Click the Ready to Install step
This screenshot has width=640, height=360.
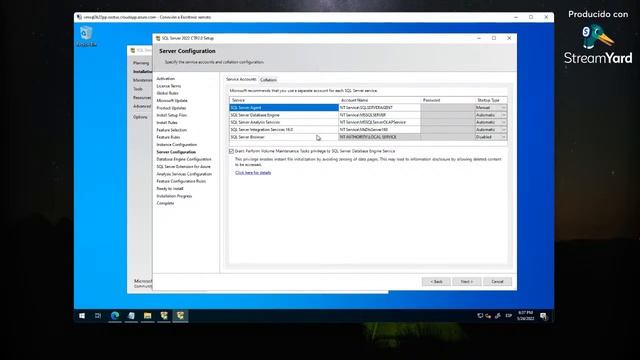coord(170,189)
